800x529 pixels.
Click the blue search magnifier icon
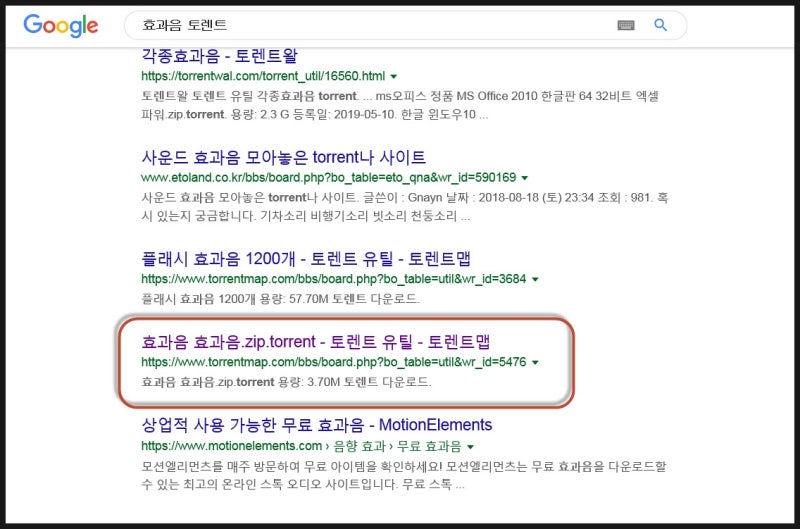(x=660, y=24)
